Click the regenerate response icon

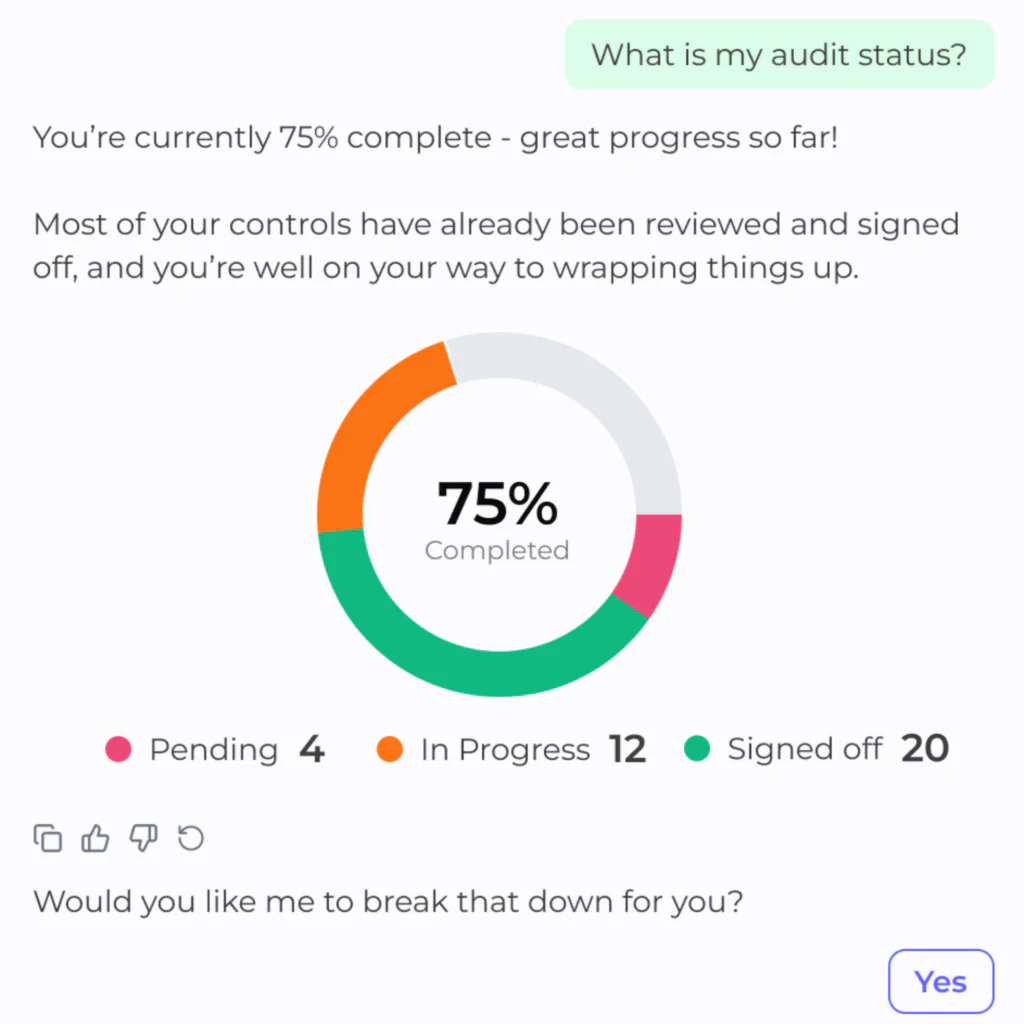point(190,838)
